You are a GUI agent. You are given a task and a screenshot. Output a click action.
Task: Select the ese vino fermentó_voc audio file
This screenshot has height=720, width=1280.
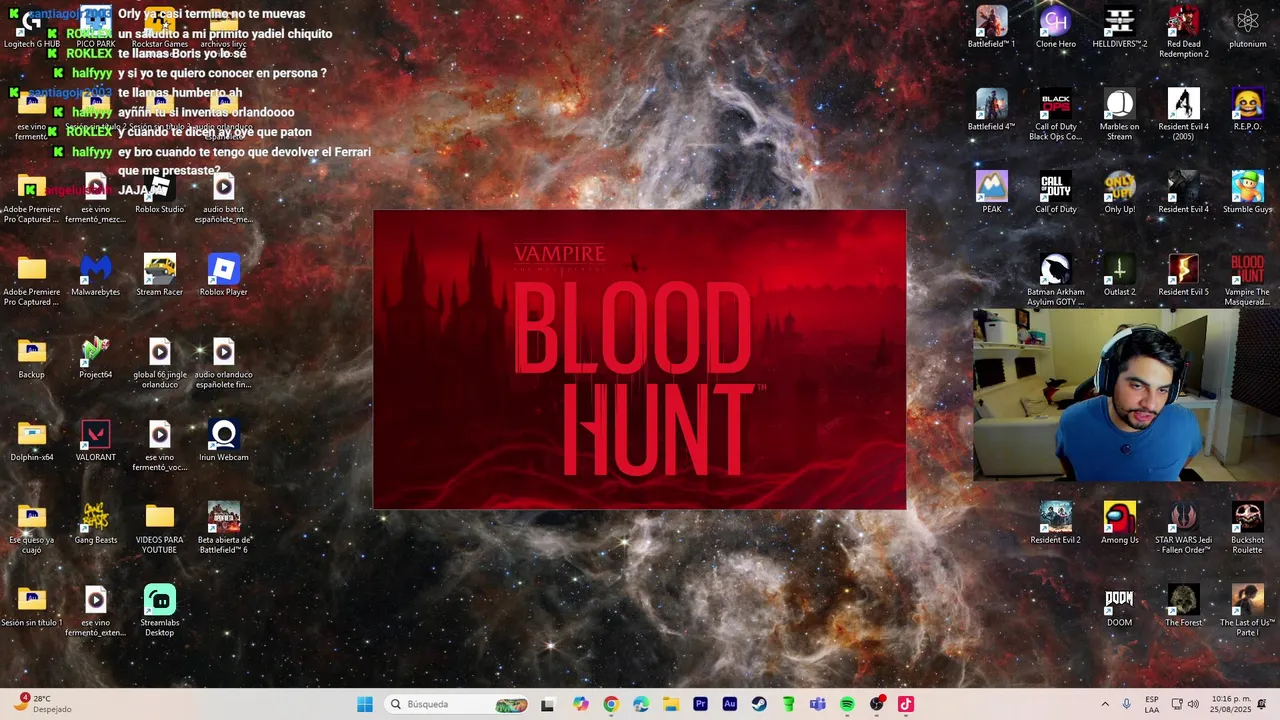coord(159,445)
